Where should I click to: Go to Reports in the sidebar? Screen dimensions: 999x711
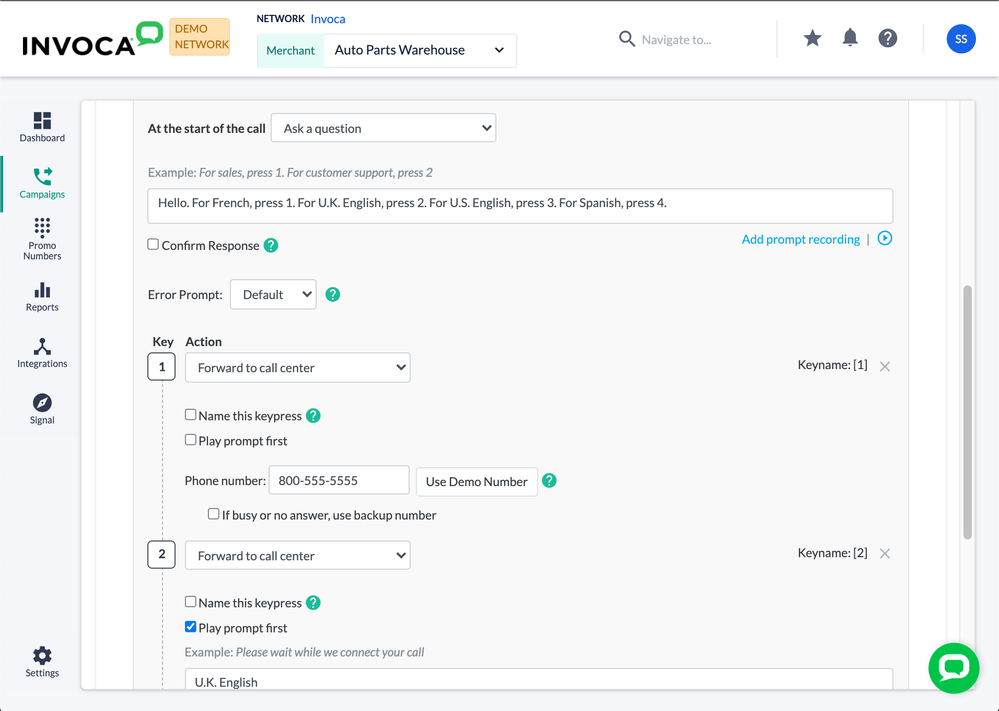point(42,297)
